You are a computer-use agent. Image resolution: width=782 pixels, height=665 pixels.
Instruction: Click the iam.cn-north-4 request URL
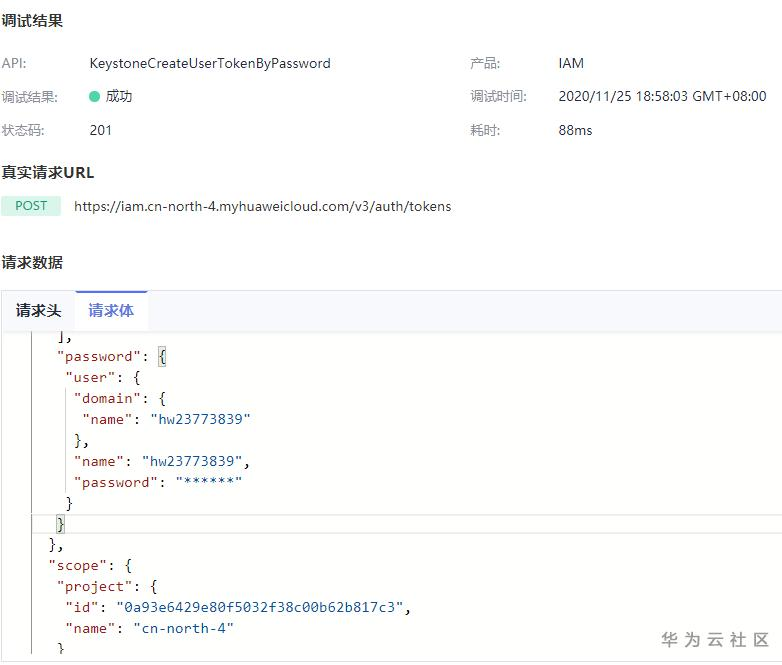(262, 207)
